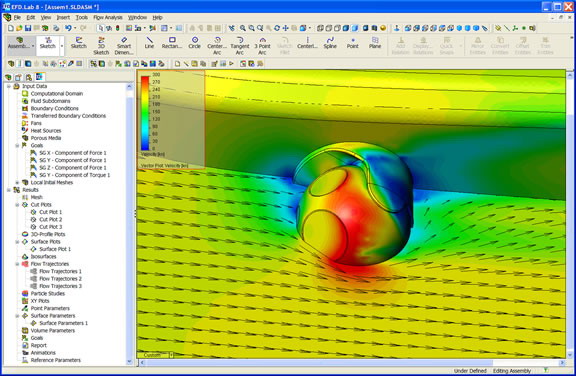The image size is (576, 376).
Task: Choose the Spline tool
Action: point(330,43)
